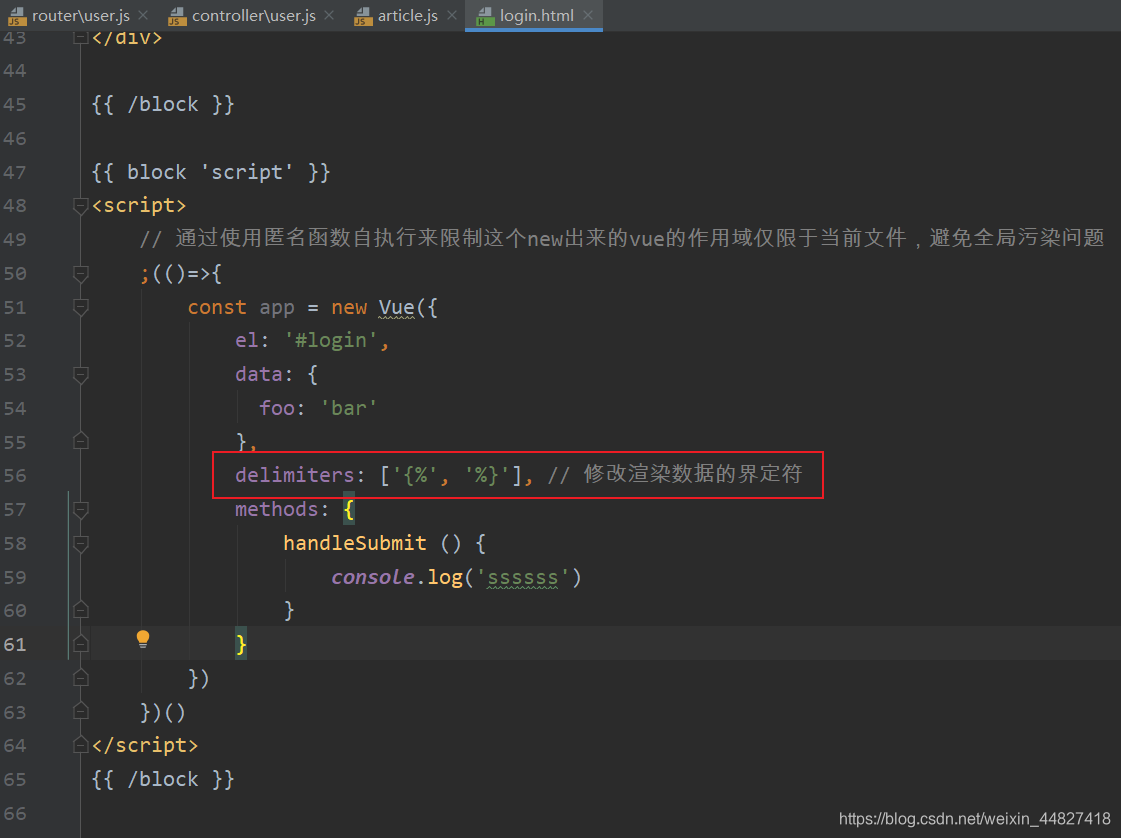Click the opening script tag on line 48
The image size is (1121, 838).
tap(139, 206)
